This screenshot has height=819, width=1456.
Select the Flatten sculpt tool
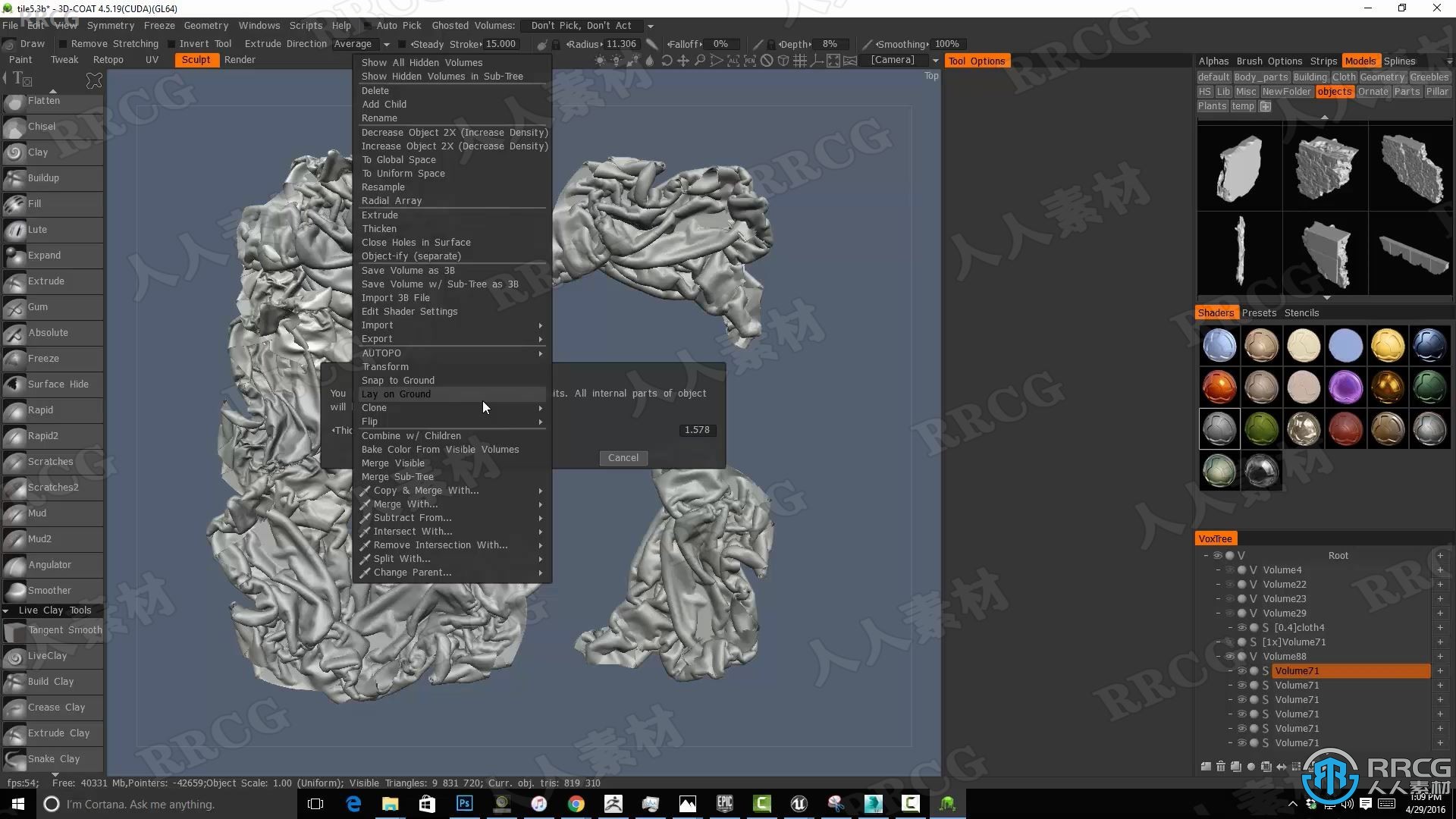[43, 100]
